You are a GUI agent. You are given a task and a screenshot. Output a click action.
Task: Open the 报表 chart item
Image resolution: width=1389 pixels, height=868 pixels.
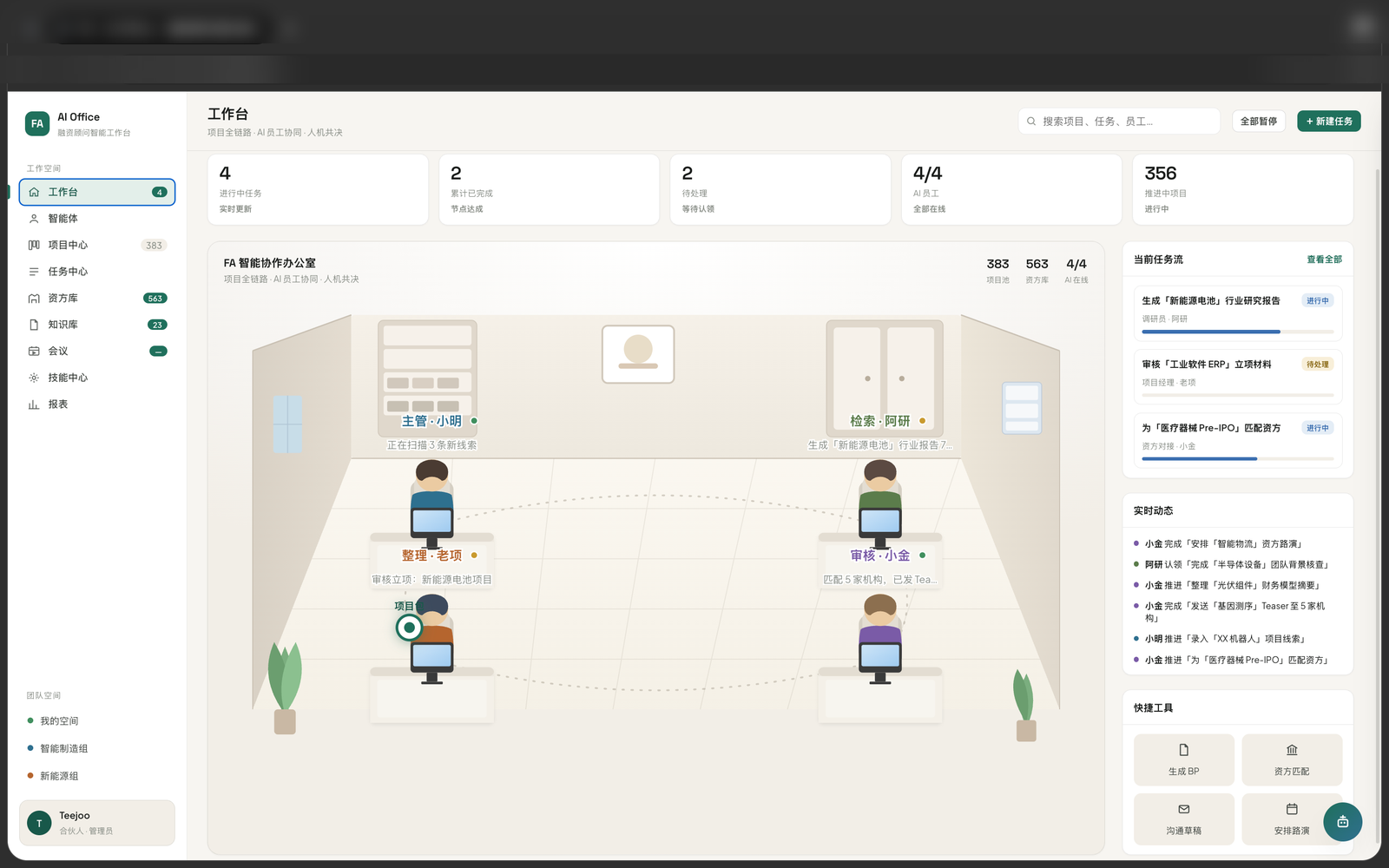[97, 404]
